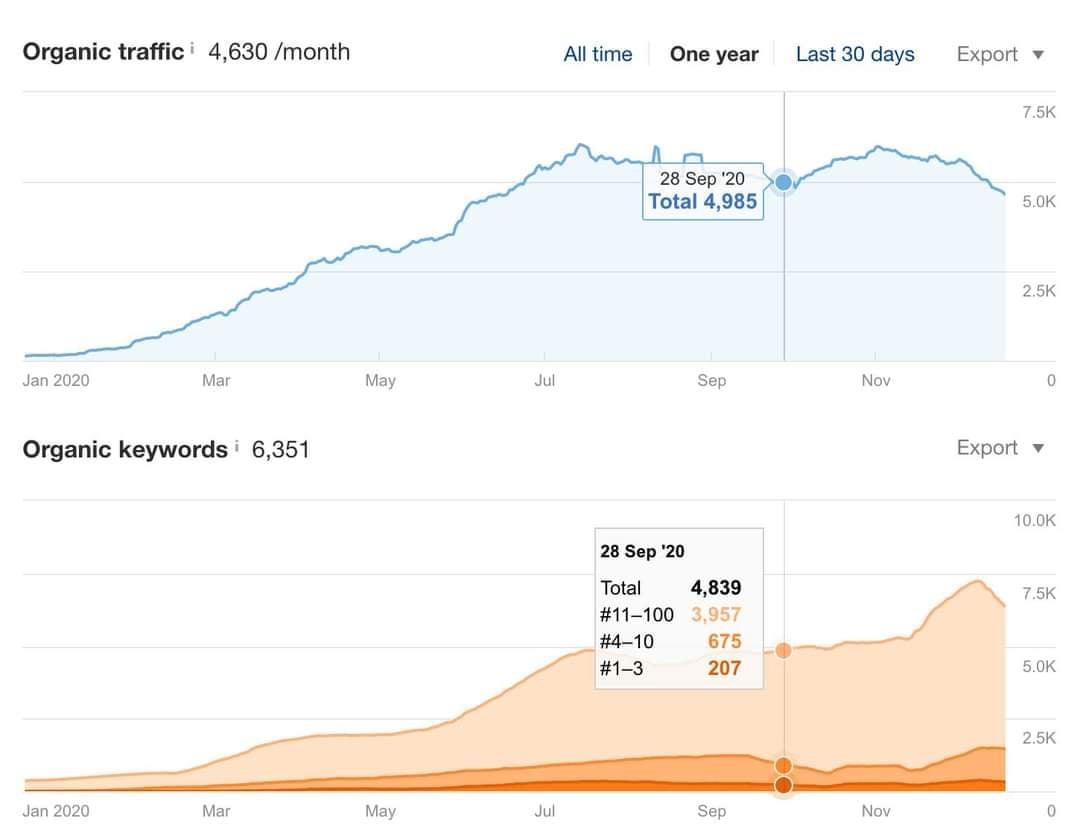The image size is (1080, 827).
Task: Click the 'Total 4,985' tooltip value
Action: coord(703,201)
